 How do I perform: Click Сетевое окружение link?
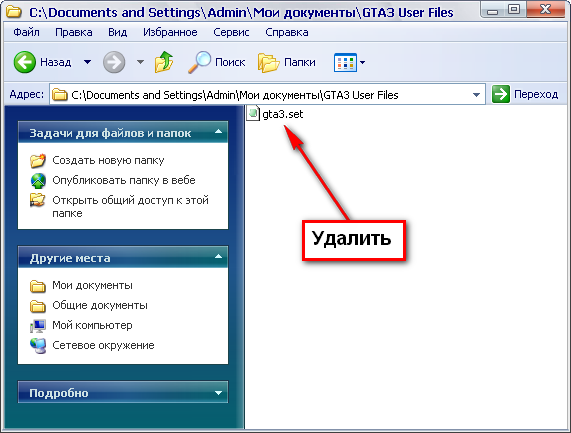coord(103,345)
